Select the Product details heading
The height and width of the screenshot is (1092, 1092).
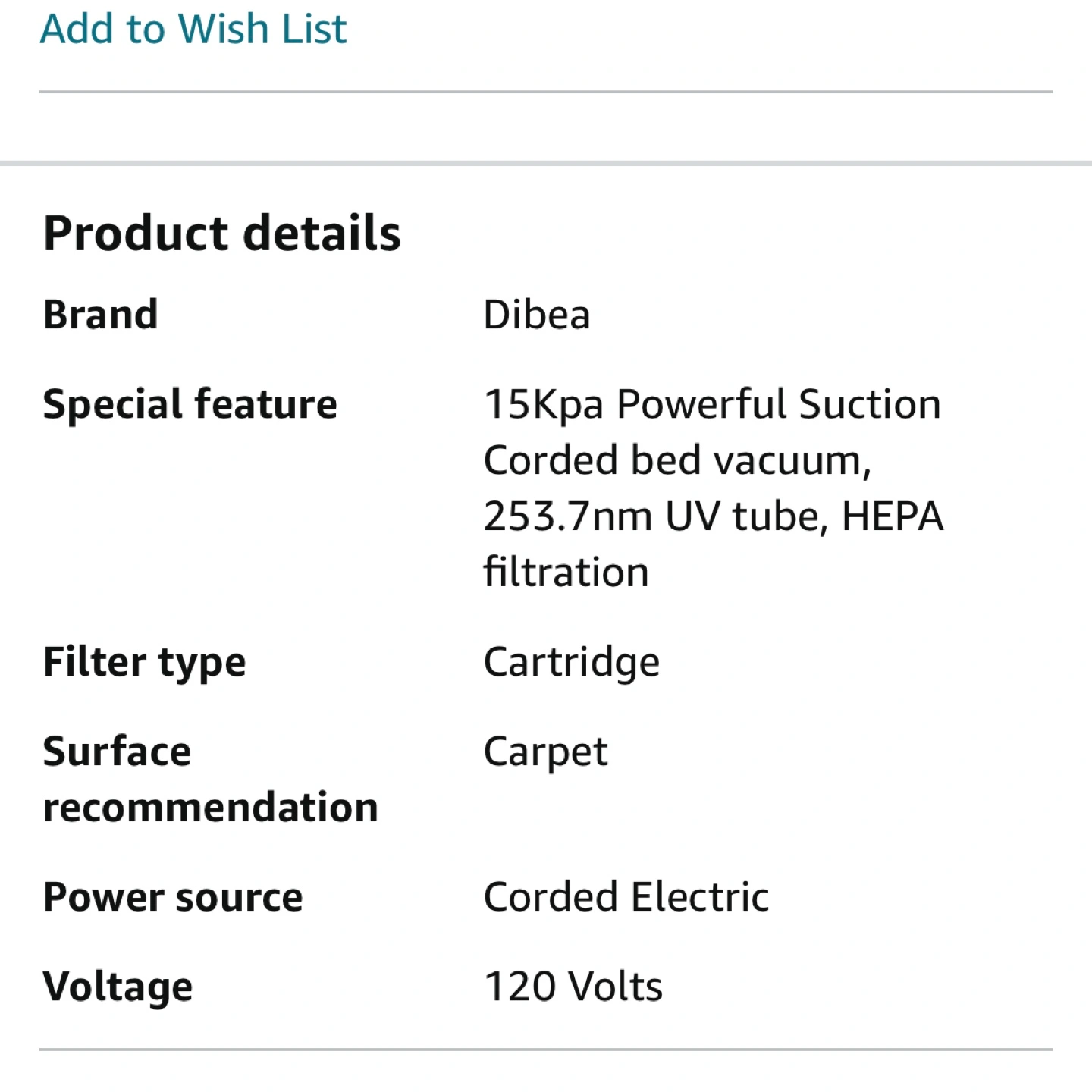221,233
